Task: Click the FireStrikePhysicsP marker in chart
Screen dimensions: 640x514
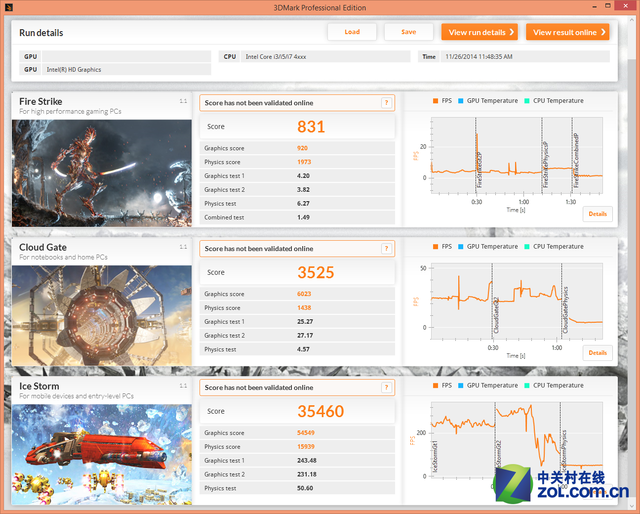Action: [x=546, y=165]
